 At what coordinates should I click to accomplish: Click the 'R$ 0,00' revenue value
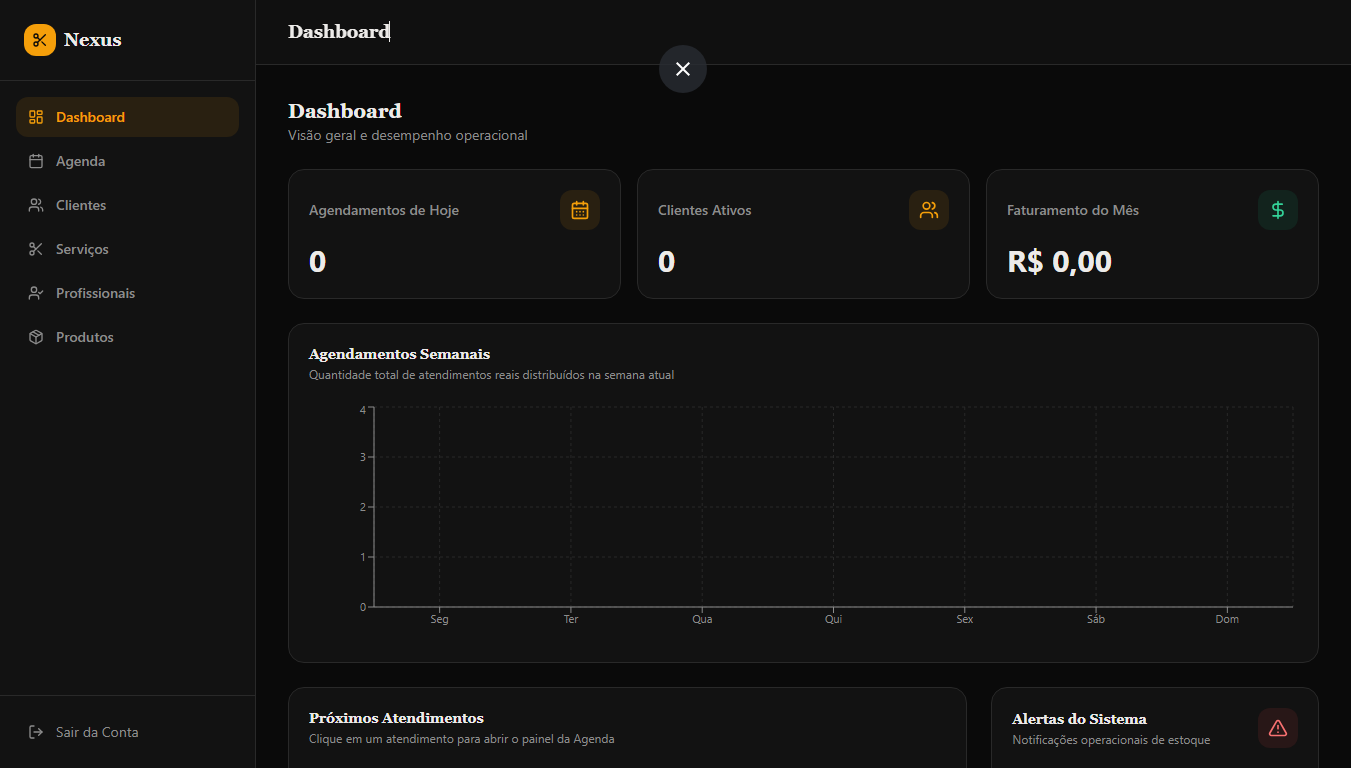(1059, 262)
